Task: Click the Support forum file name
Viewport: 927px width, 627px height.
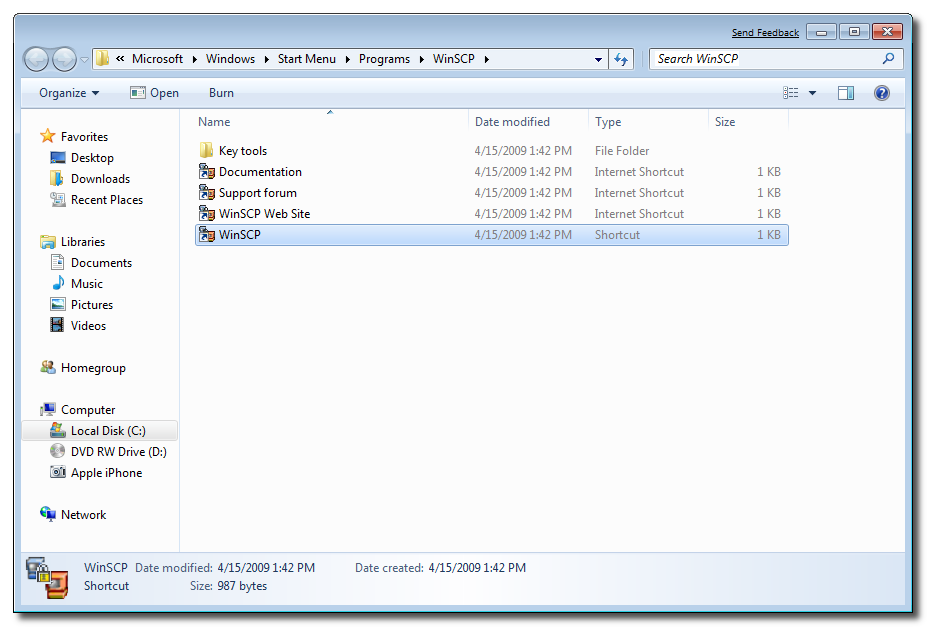Action: [258, 193]
